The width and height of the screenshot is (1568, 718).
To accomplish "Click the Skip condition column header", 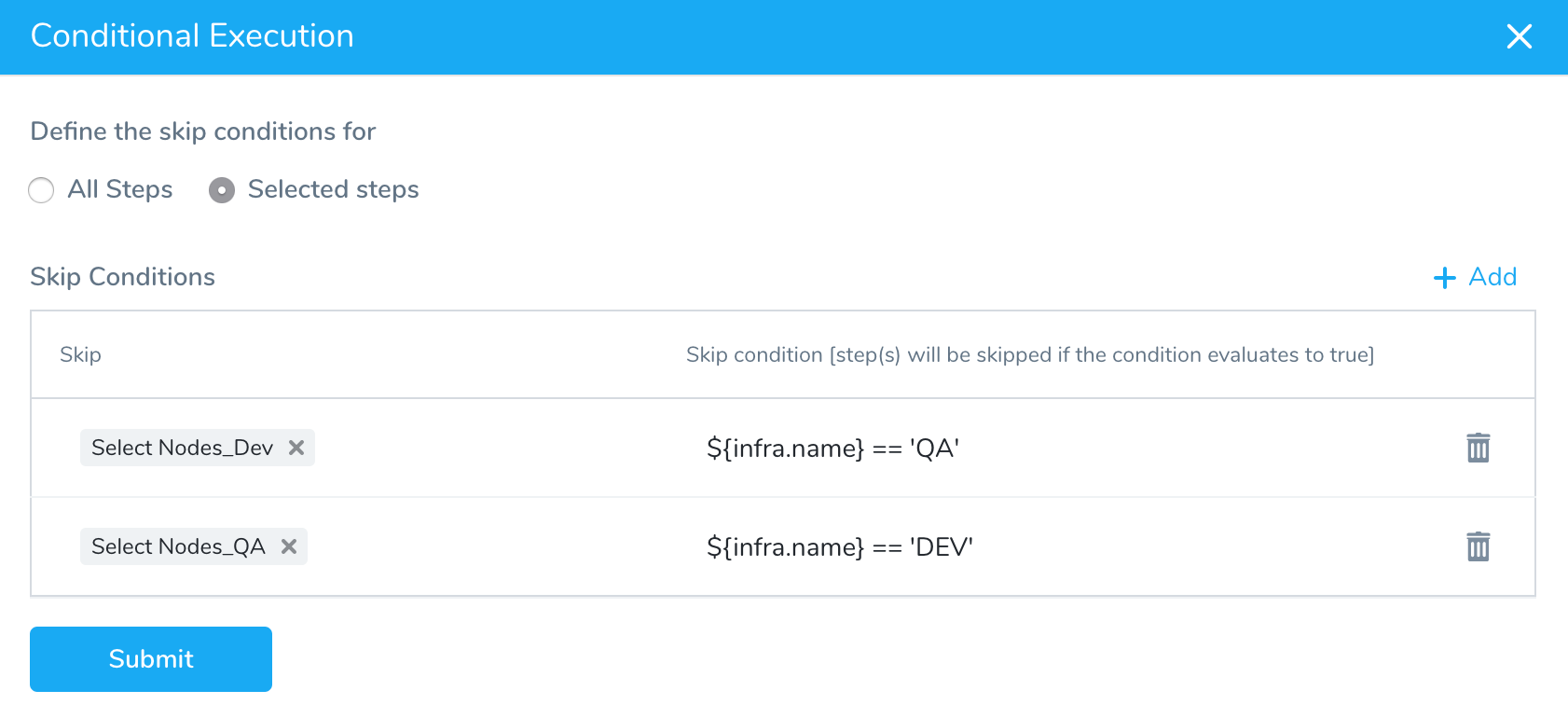I will 1030,354.
